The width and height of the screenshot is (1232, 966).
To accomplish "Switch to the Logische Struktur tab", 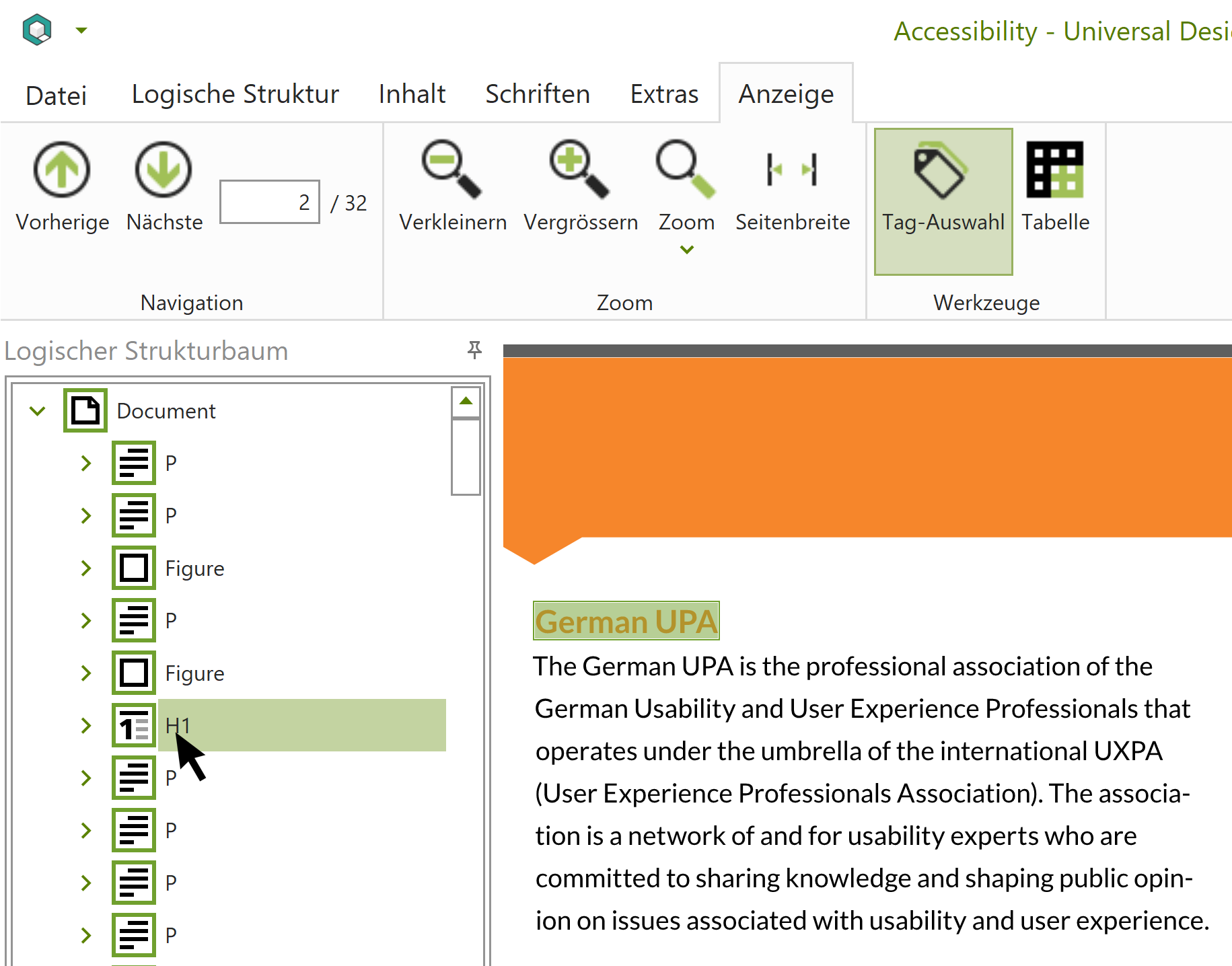I will point(235,94).
